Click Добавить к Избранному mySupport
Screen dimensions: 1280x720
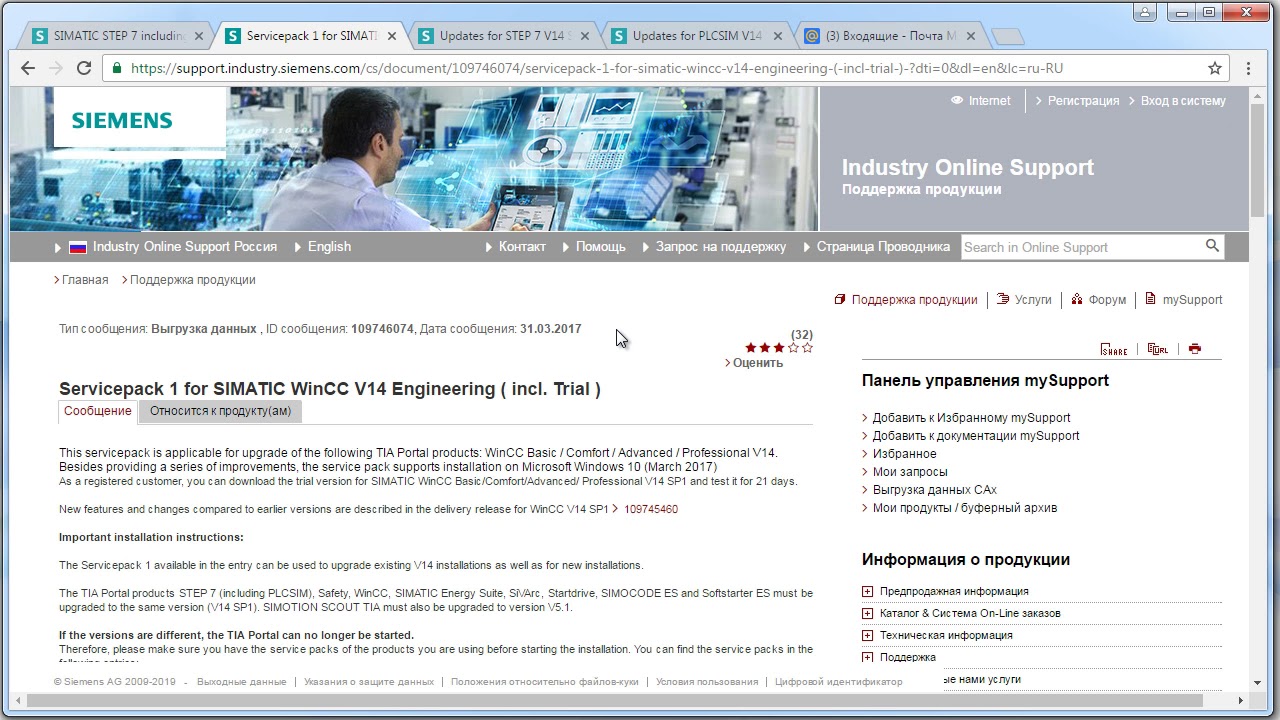(x=971, y=418)
